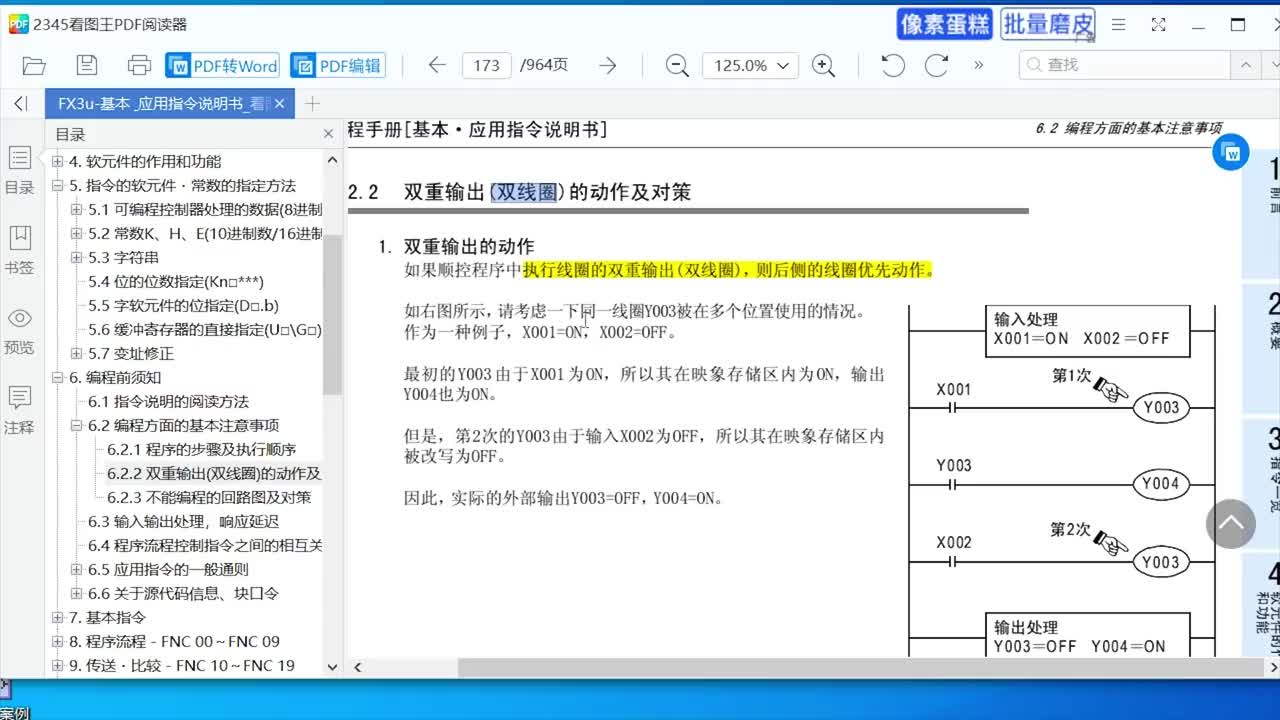The width and height of the screenshot is (1280, 720).
Task: Open 6.1 指令说明的阅读方法 entry
Action: pos(168,402)
